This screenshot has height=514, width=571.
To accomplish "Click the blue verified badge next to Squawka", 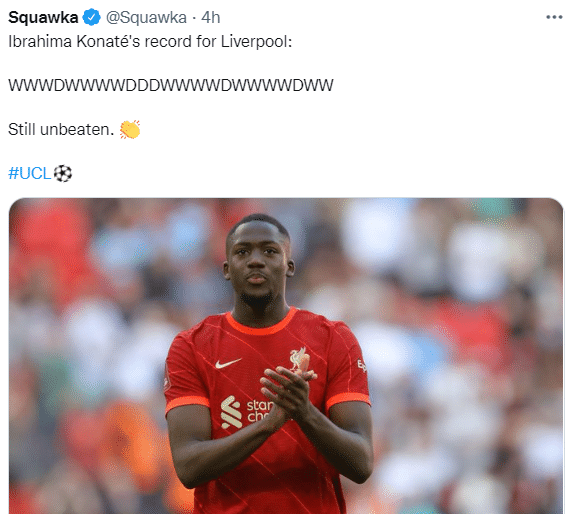I will 91,17.
